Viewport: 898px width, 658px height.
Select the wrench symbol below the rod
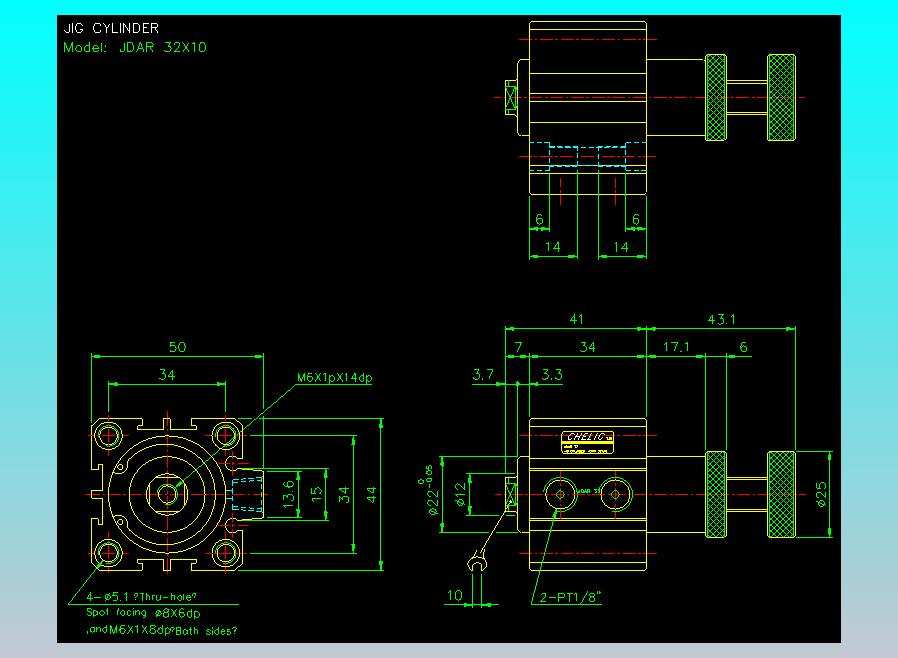pyautogui.click(x=477, y=562)
